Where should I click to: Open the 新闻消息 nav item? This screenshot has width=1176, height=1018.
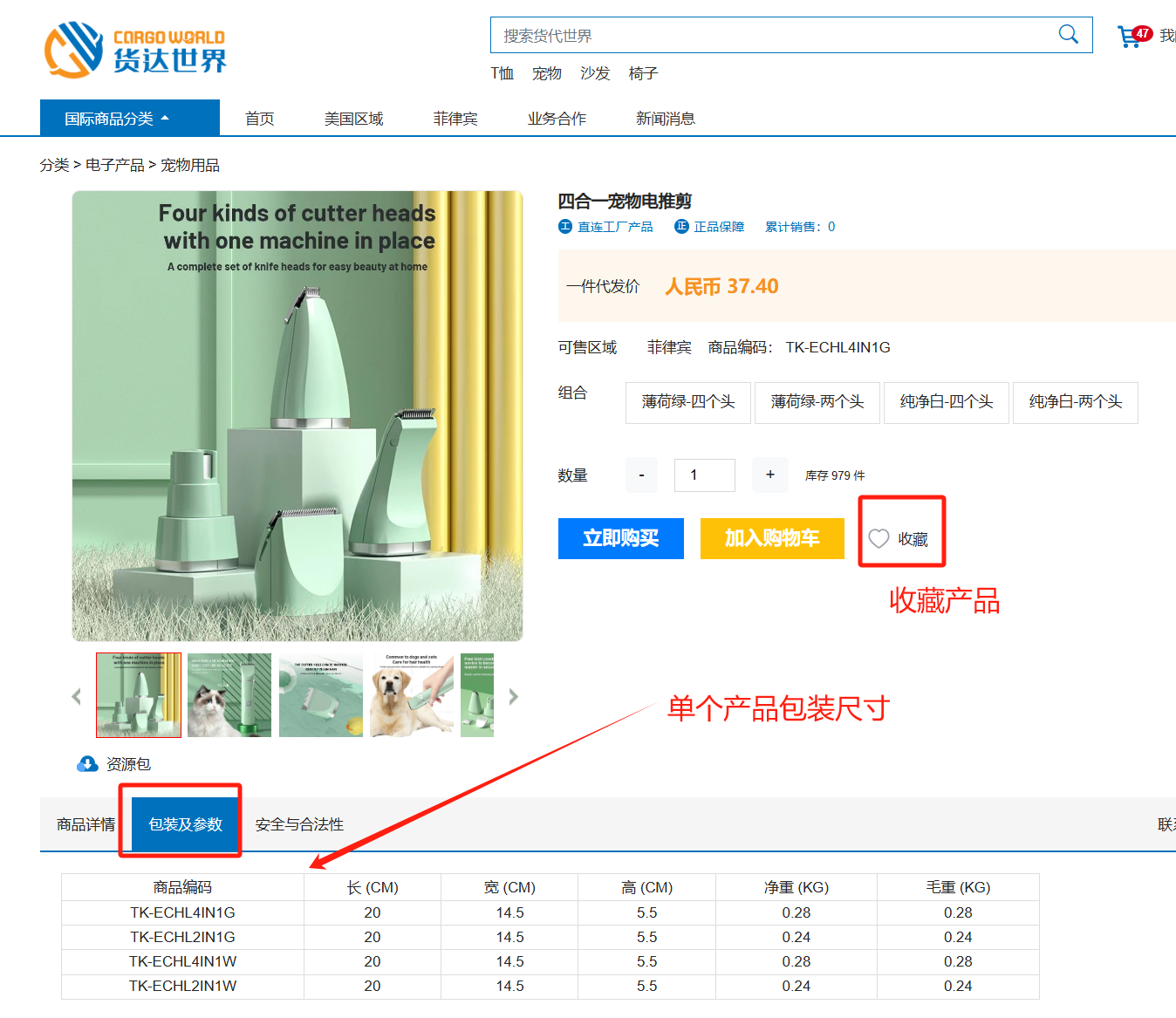[665, 119]
